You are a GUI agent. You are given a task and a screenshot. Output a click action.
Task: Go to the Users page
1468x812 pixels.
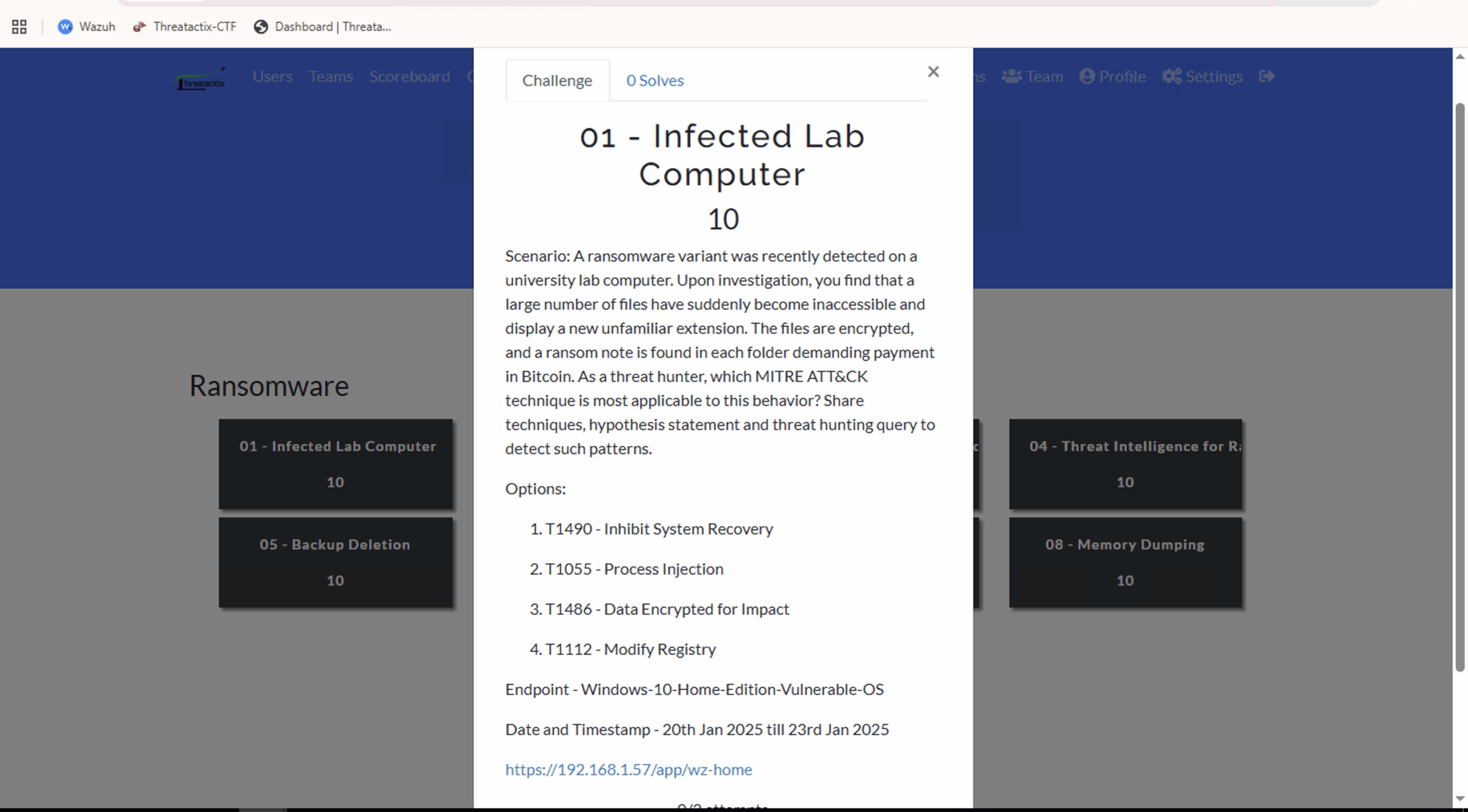click(272, 76)
